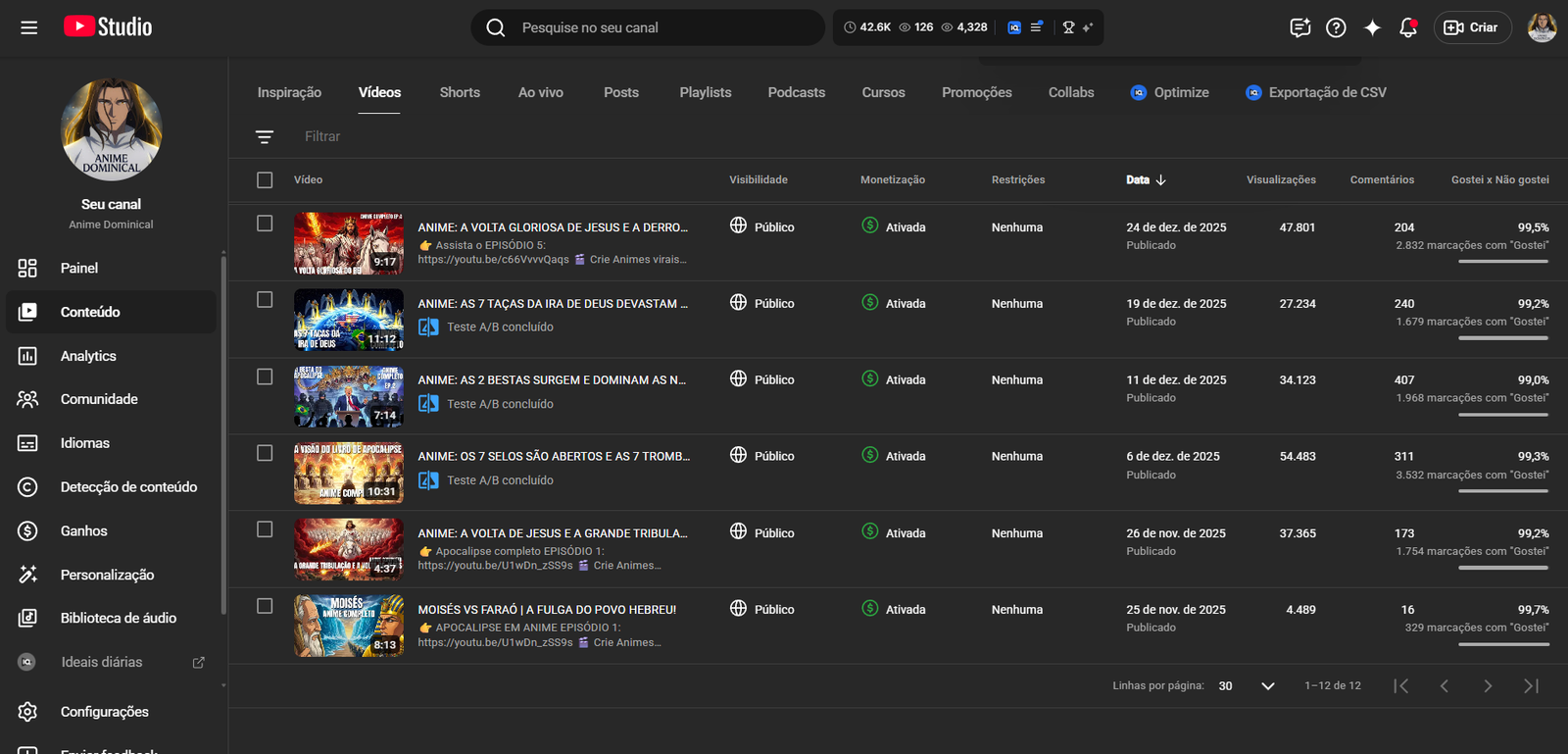This screenshot has height=754, width=1568.
Task: Click the Criar button
Action: pyautogui.click(x=1472, y=27)
